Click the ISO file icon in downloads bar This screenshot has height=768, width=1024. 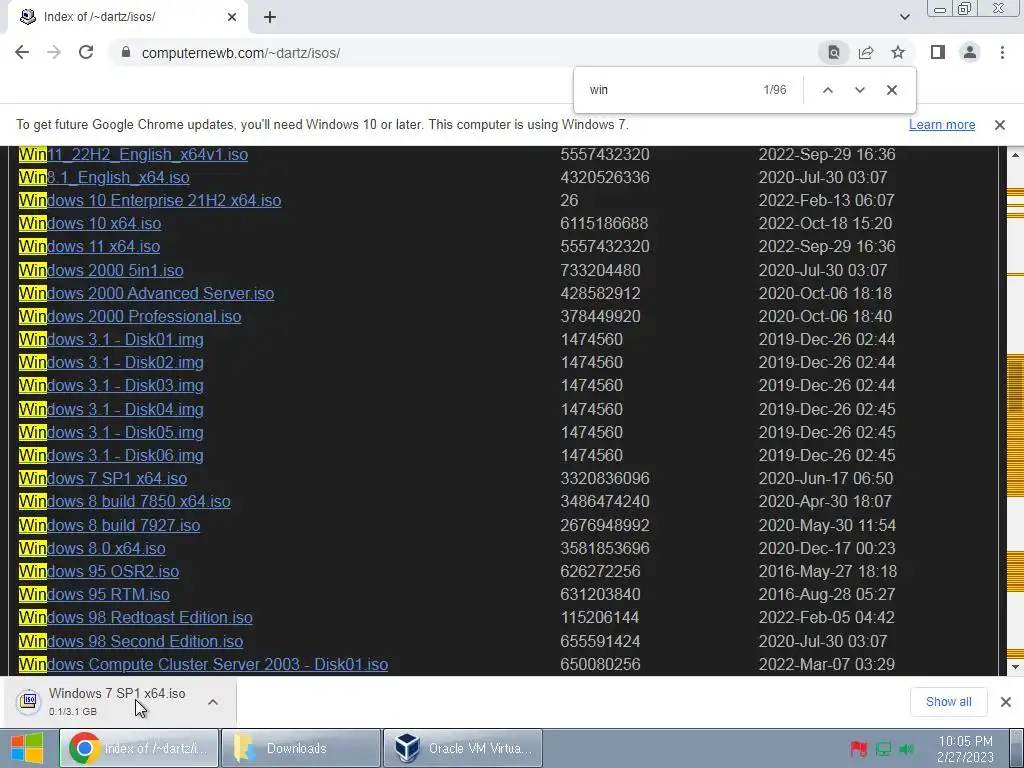(x=29, y=701)
